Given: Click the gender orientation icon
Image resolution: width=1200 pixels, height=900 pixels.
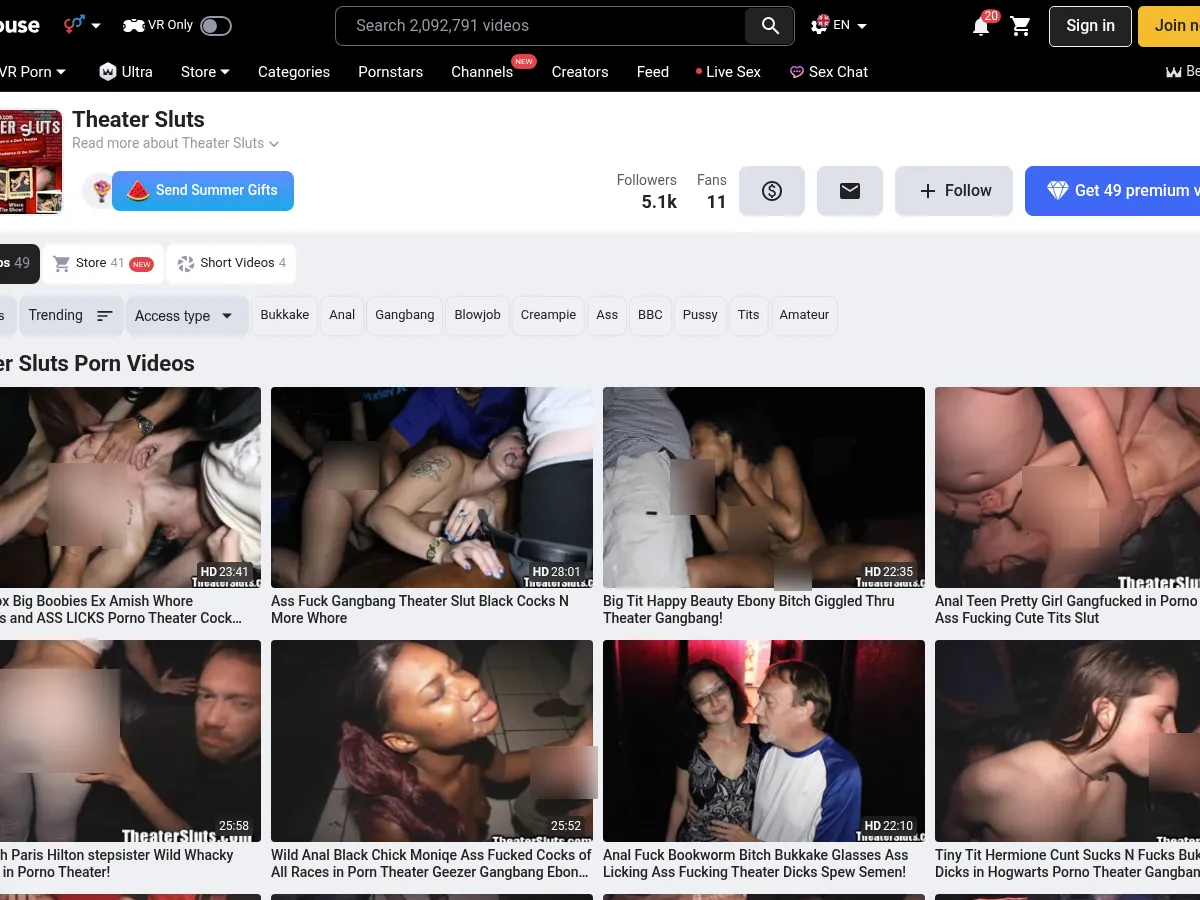Looking at the screenshot, I should point(74,24).
